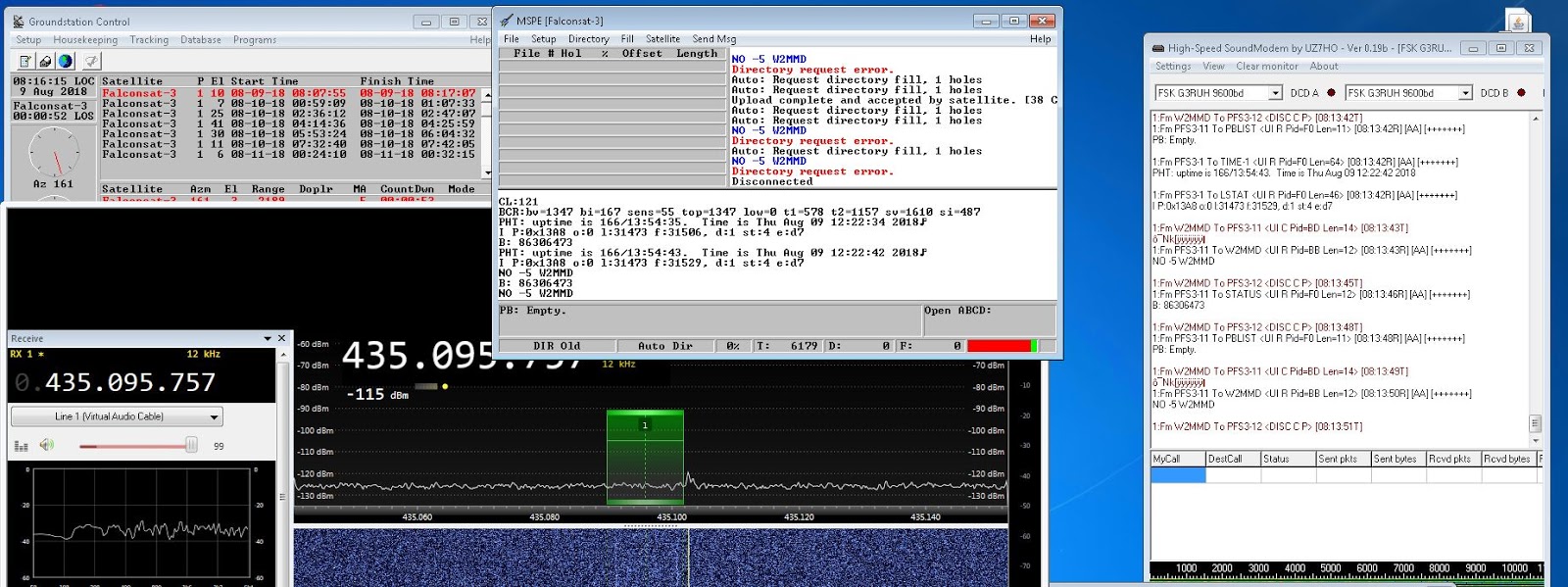The image size is (1568, 587).
Task: Click the globe icon in Groundstation toolbar
Action: [65, 61]
